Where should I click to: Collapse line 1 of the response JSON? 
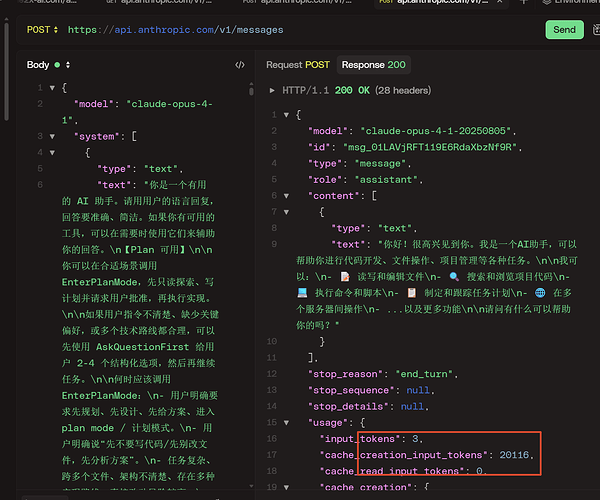coord(286,115)
